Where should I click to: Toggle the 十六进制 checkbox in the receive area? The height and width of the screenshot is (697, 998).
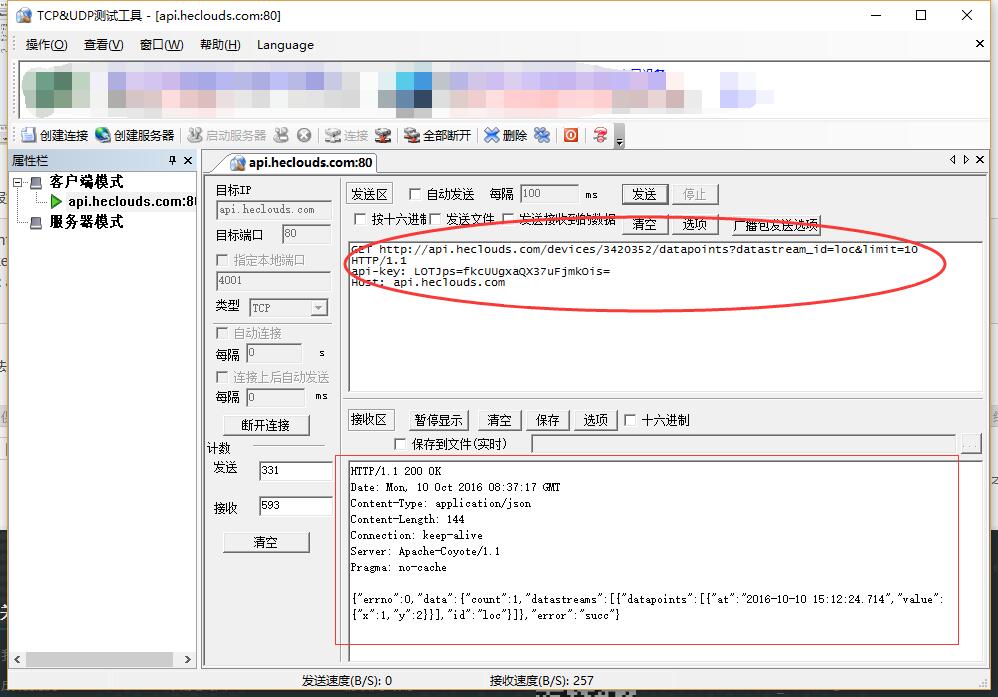(x=630, y=420)
